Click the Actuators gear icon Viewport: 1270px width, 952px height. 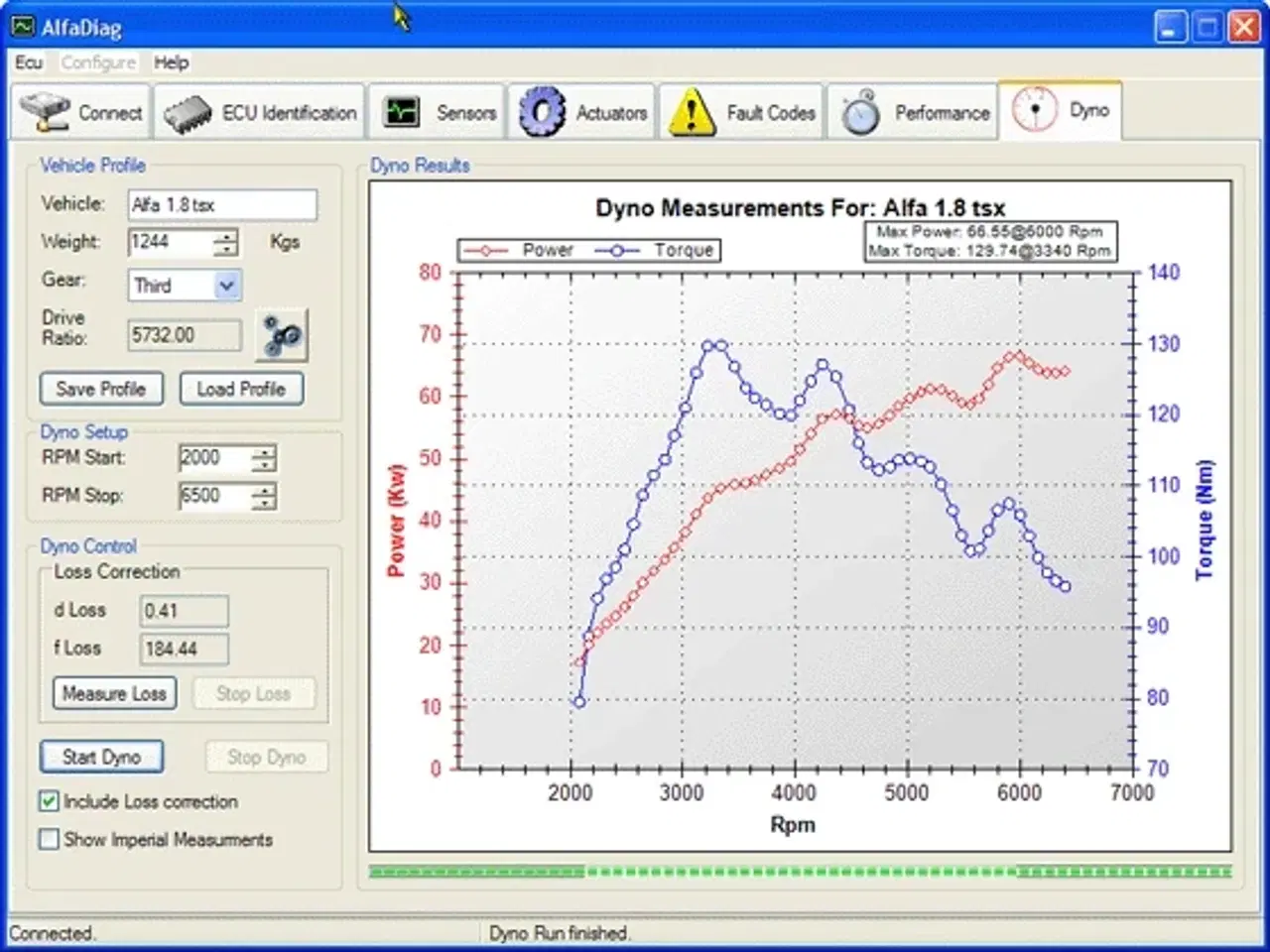point(541,112)
